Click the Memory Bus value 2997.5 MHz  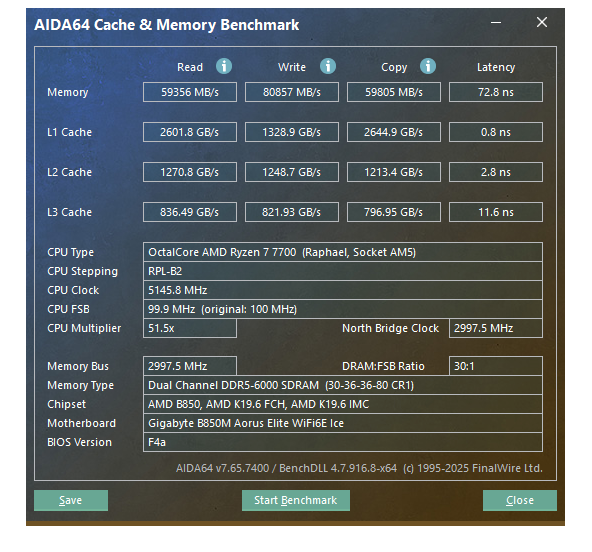coord(190,366)
